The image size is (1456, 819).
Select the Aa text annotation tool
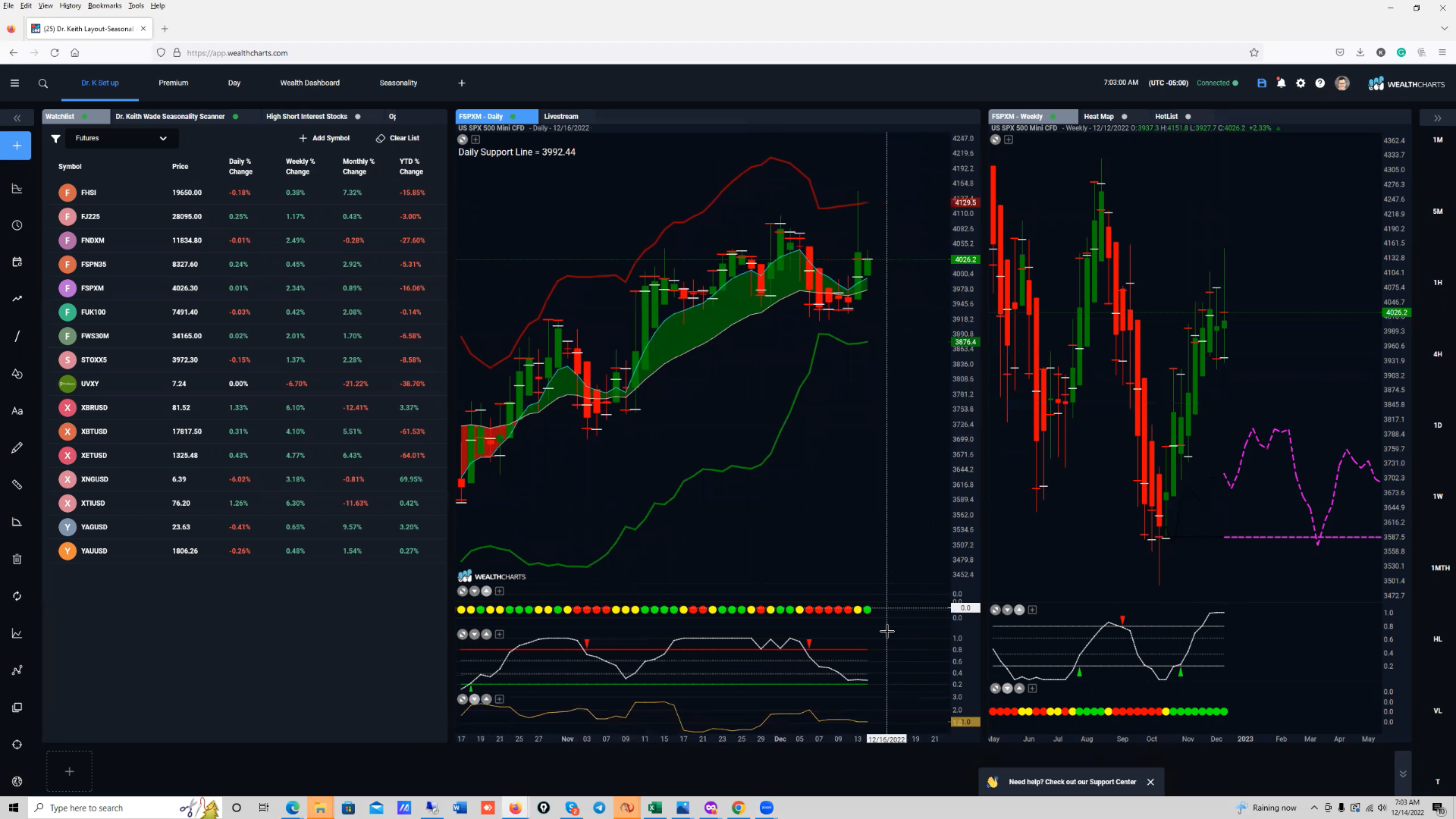click(x=17, y=411)
